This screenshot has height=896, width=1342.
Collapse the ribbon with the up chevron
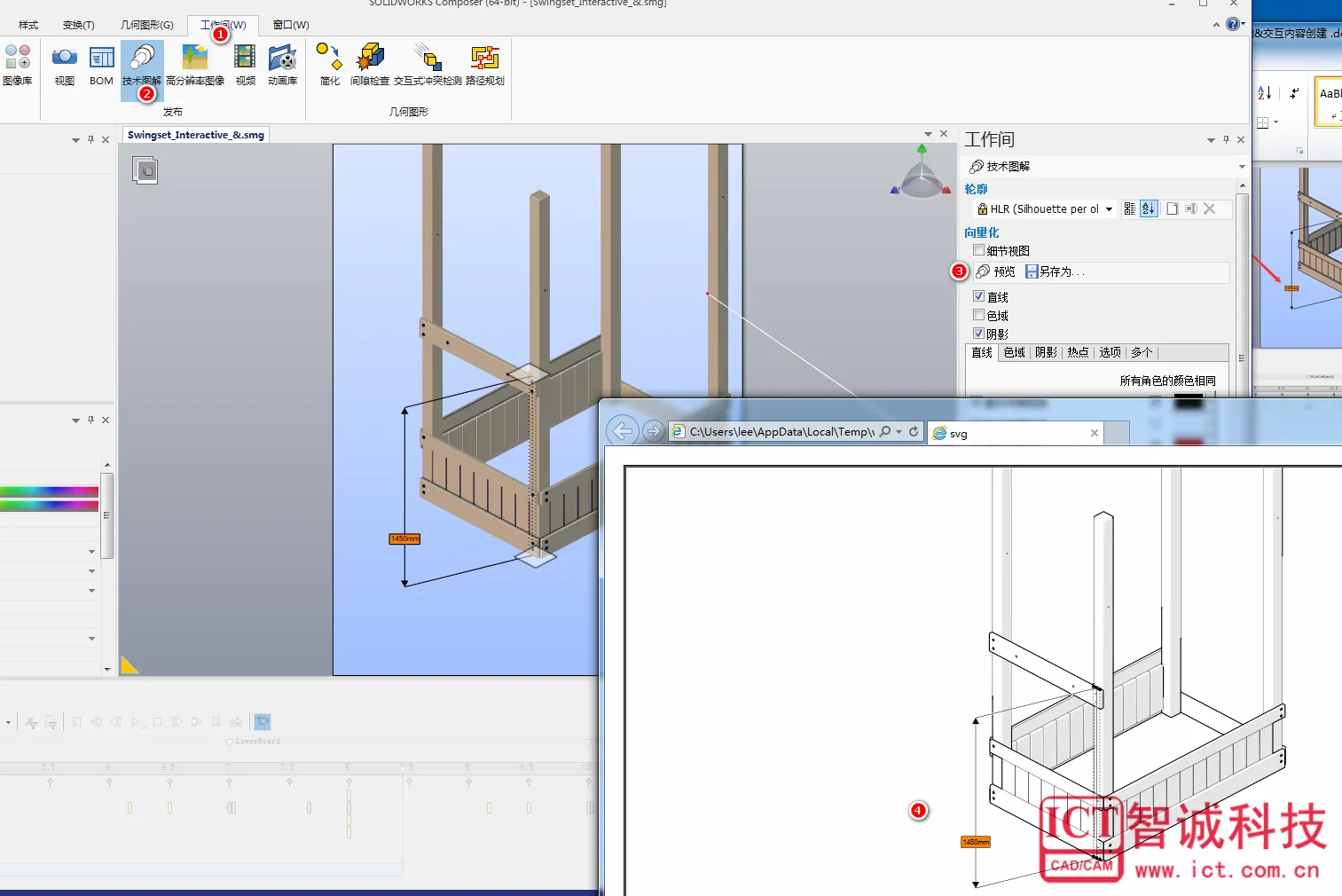coord(1216,25)
